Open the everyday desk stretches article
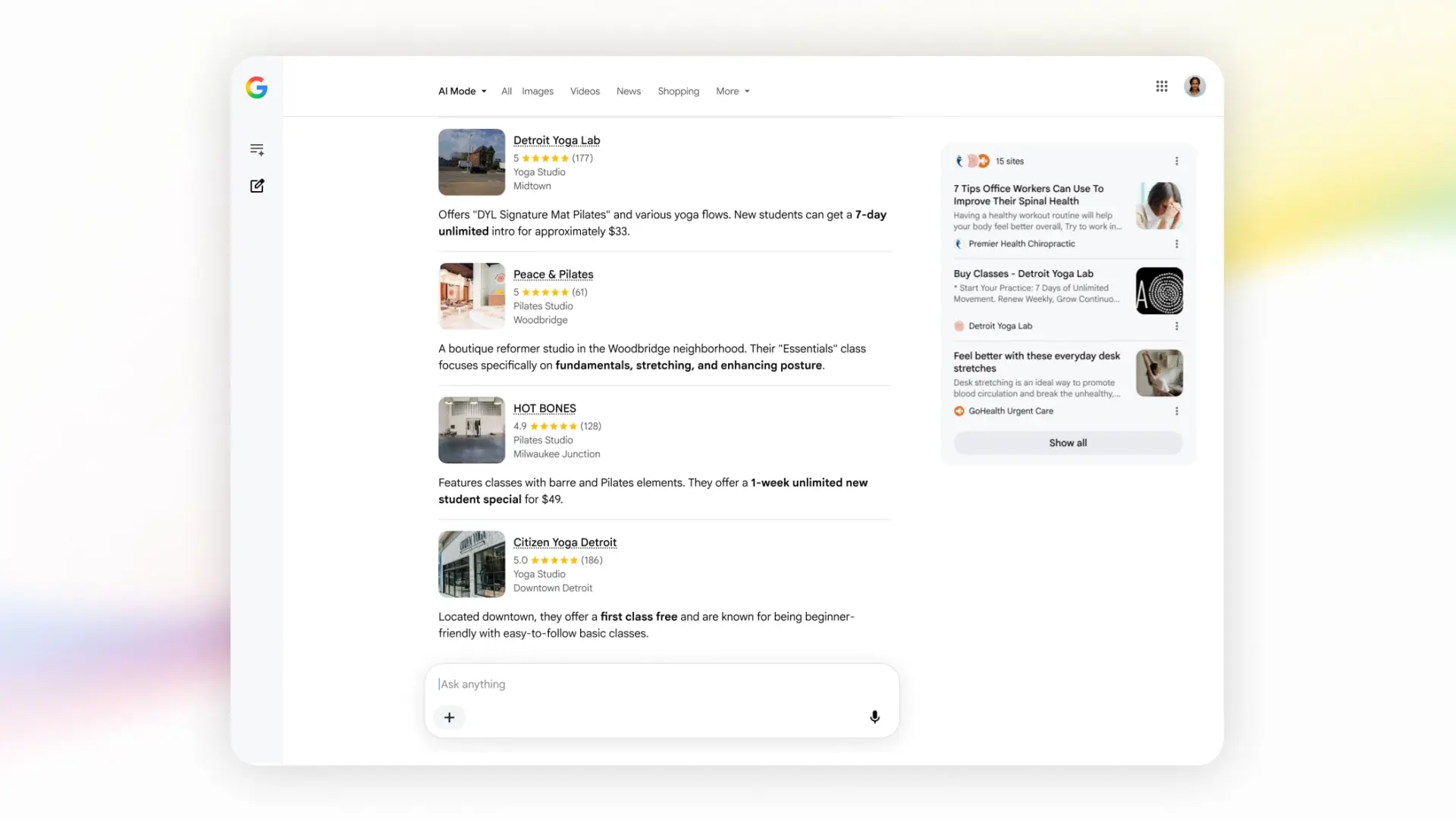 click(1037, 362)
